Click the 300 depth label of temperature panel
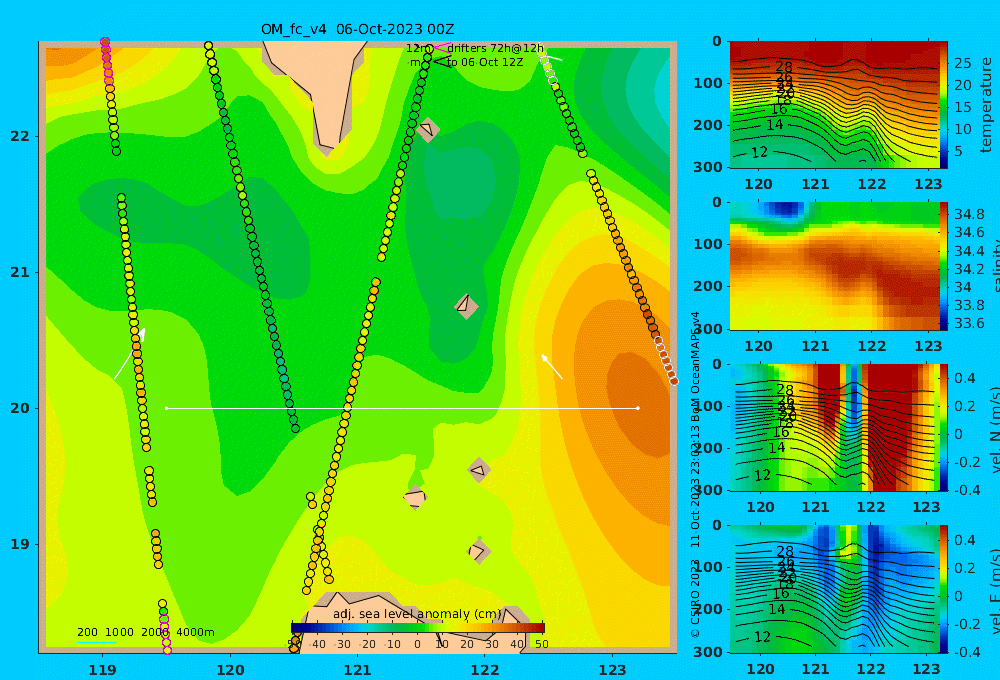Image resolution: width=1000 pixels, height=680 pixels. click(x=708, y=166)
